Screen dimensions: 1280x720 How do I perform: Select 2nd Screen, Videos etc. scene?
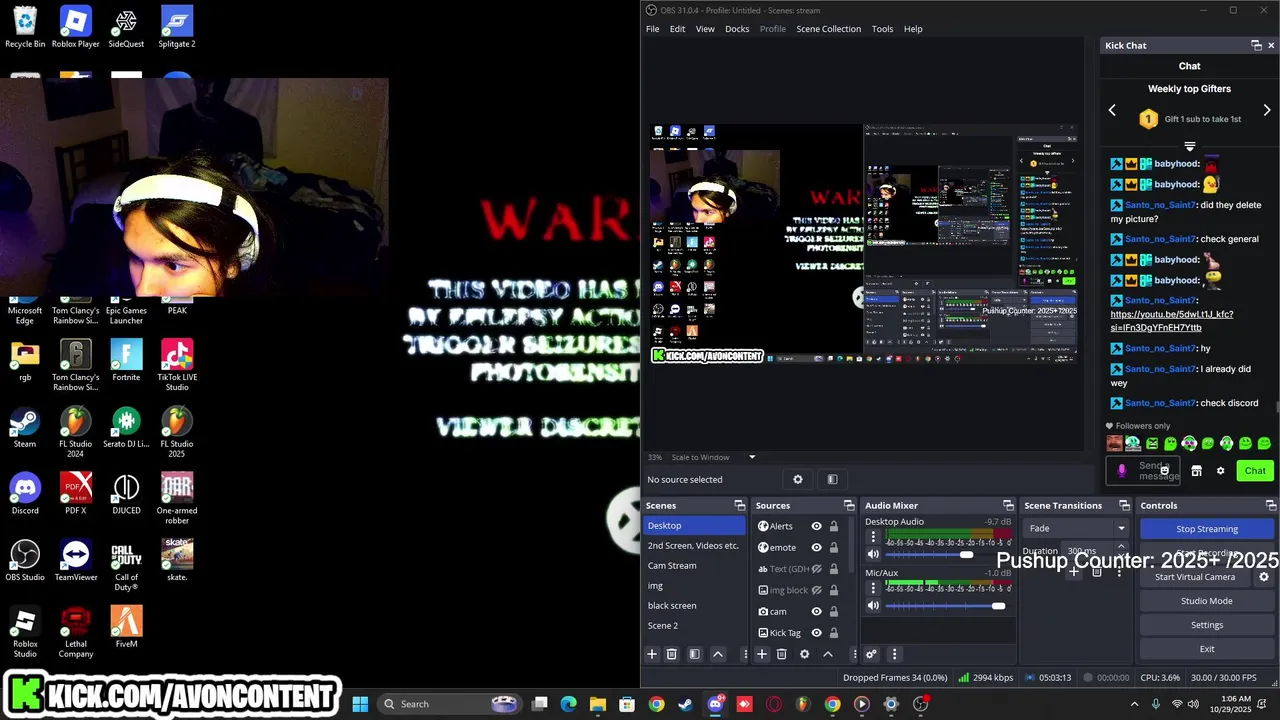[695, 546]
